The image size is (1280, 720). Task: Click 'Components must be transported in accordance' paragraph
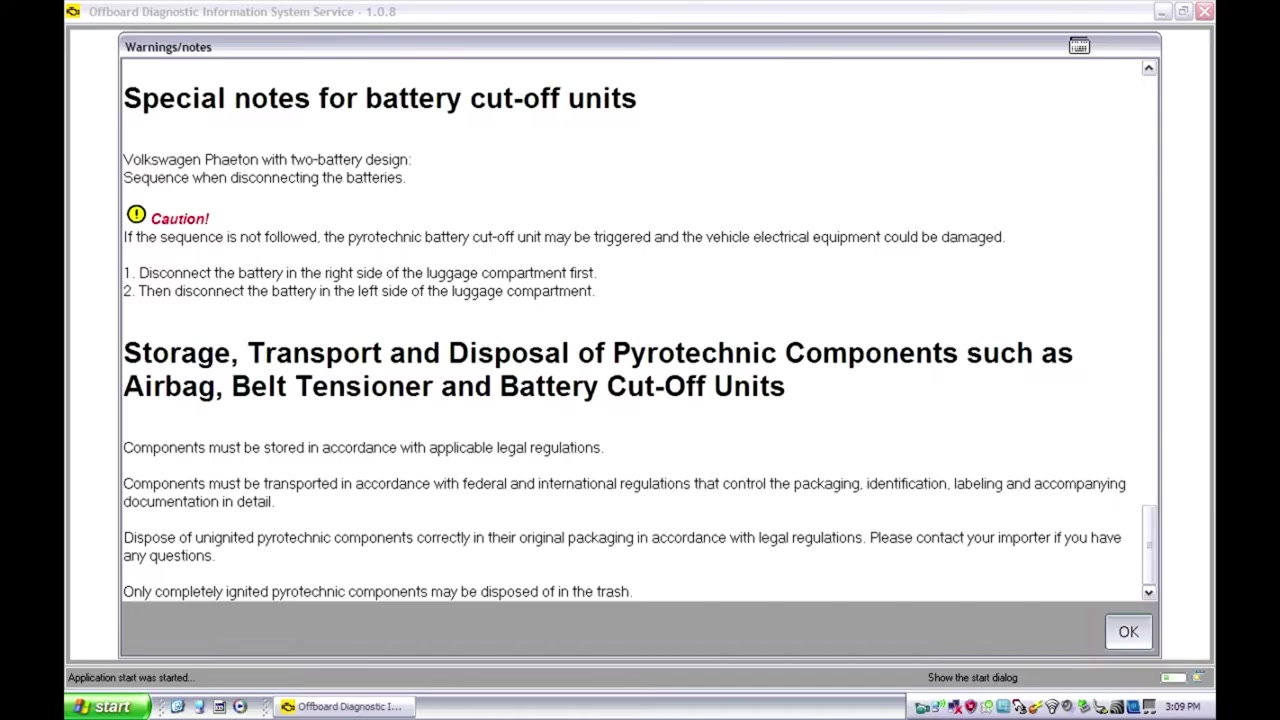click(x=624, y=493)
